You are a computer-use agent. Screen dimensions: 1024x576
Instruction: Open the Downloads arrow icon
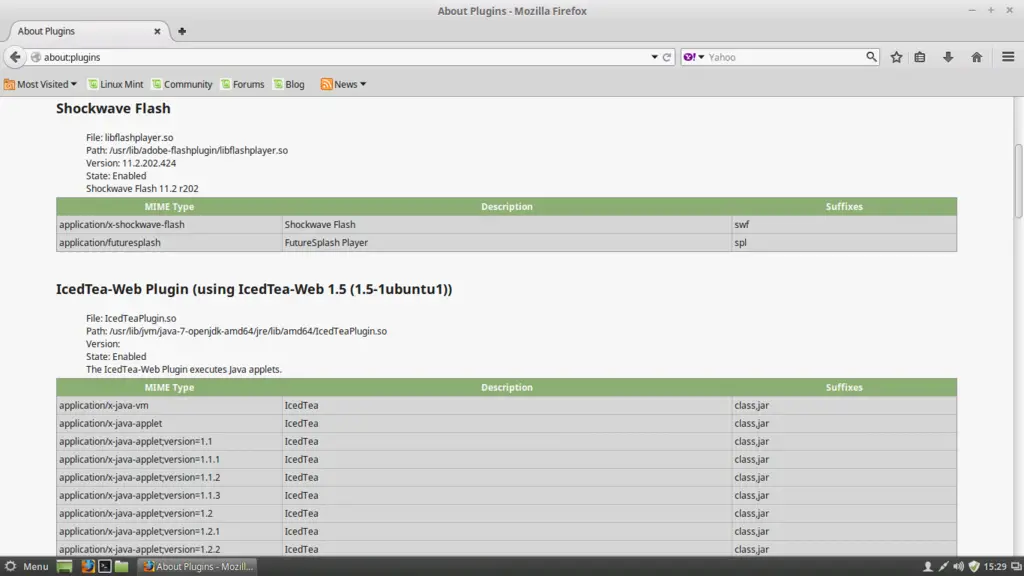coord(948,57)
